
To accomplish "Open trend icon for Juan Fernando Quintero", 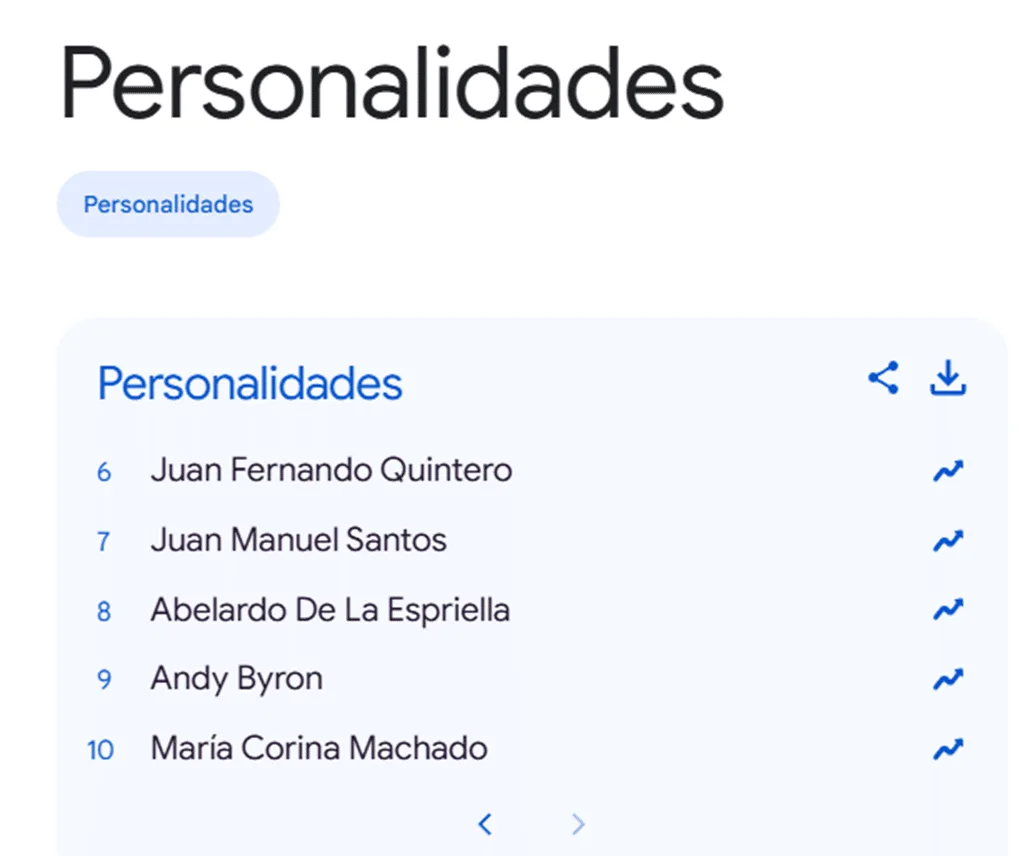I will pos(947,471).
